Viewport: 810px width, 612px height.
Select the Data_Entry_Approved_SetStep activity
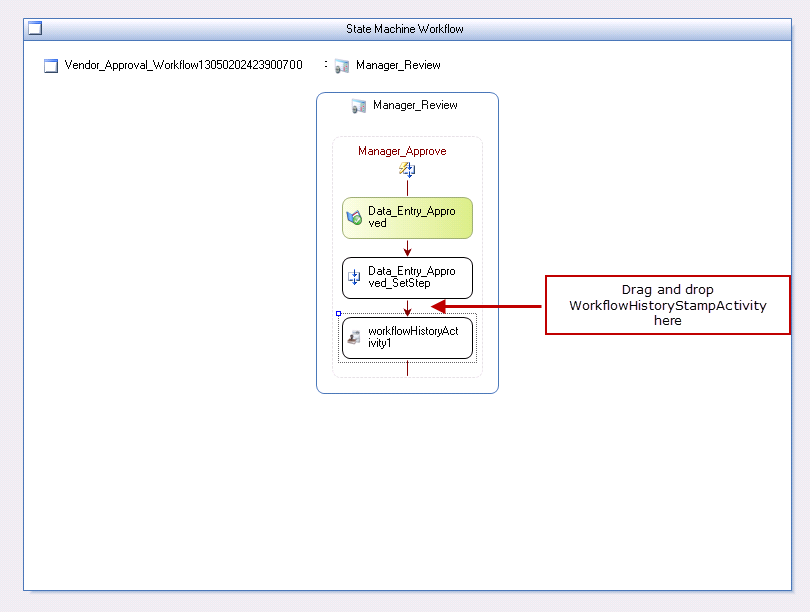[407, 278]
